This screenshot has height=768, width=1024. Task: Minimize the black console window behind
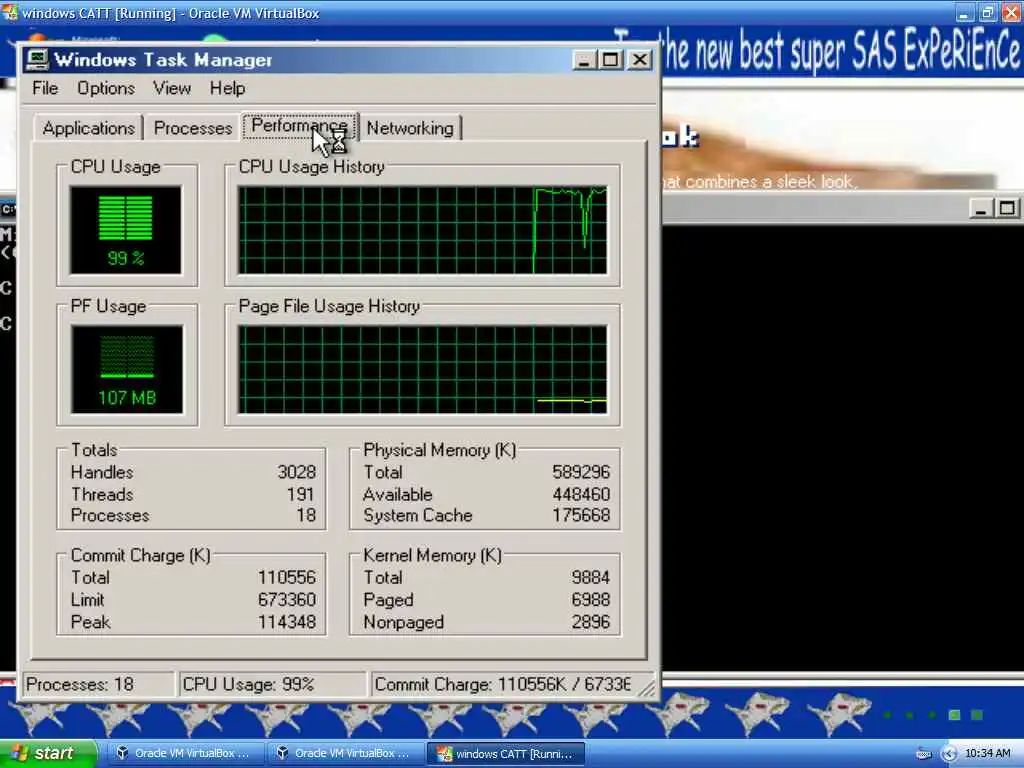pos(980,209)
